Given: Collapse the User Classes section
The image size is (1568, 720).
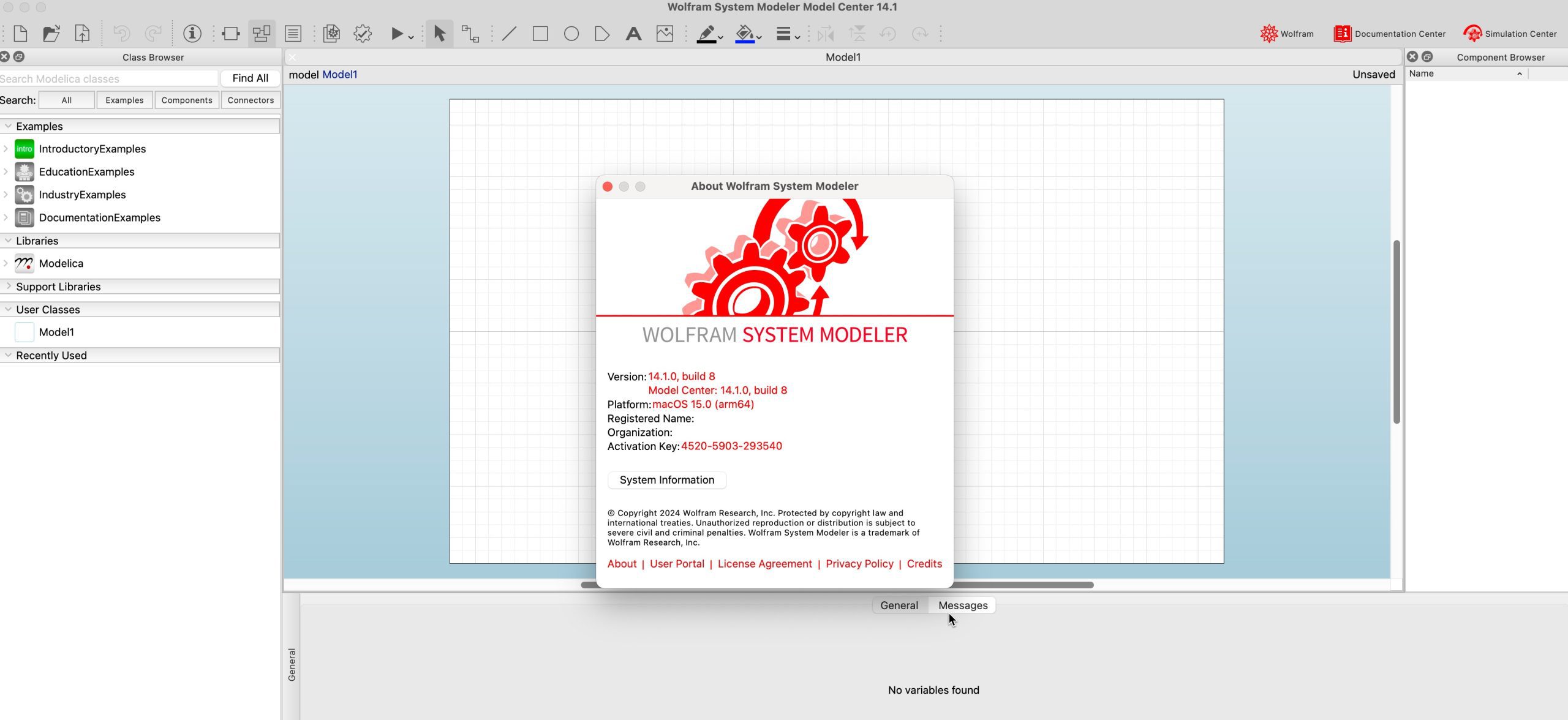Looking at the screenshot, I should coord(8,309).
